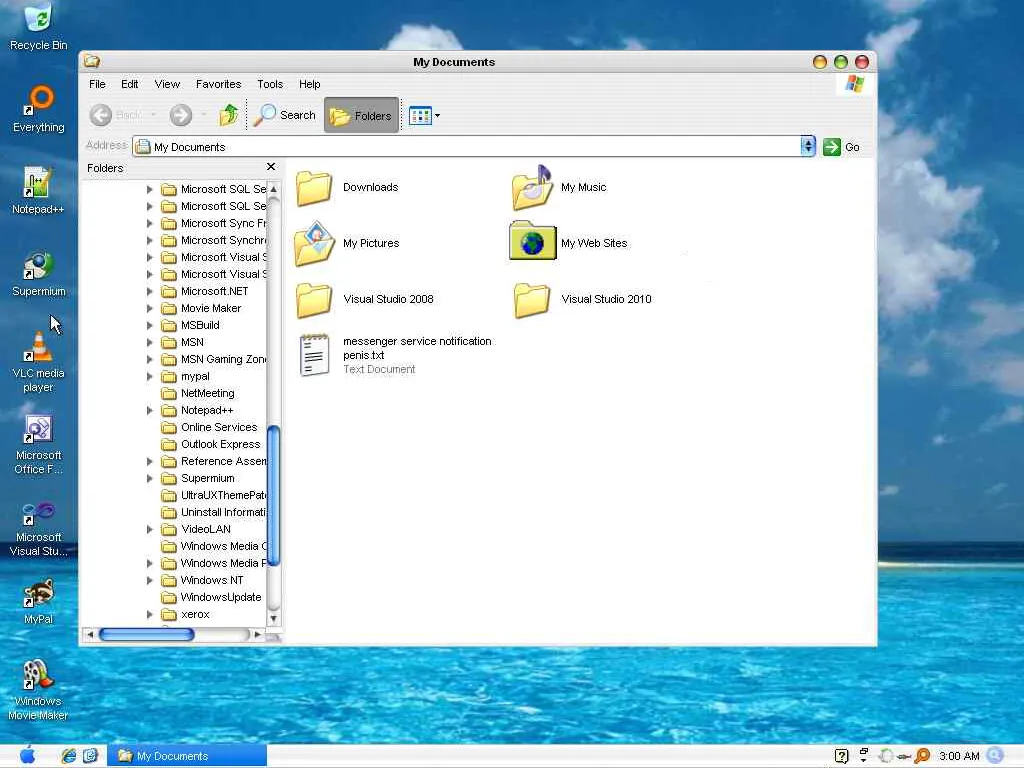Open the Tools menu
Viewport: 1024px width, 768px height.
(x=270, y=84)
